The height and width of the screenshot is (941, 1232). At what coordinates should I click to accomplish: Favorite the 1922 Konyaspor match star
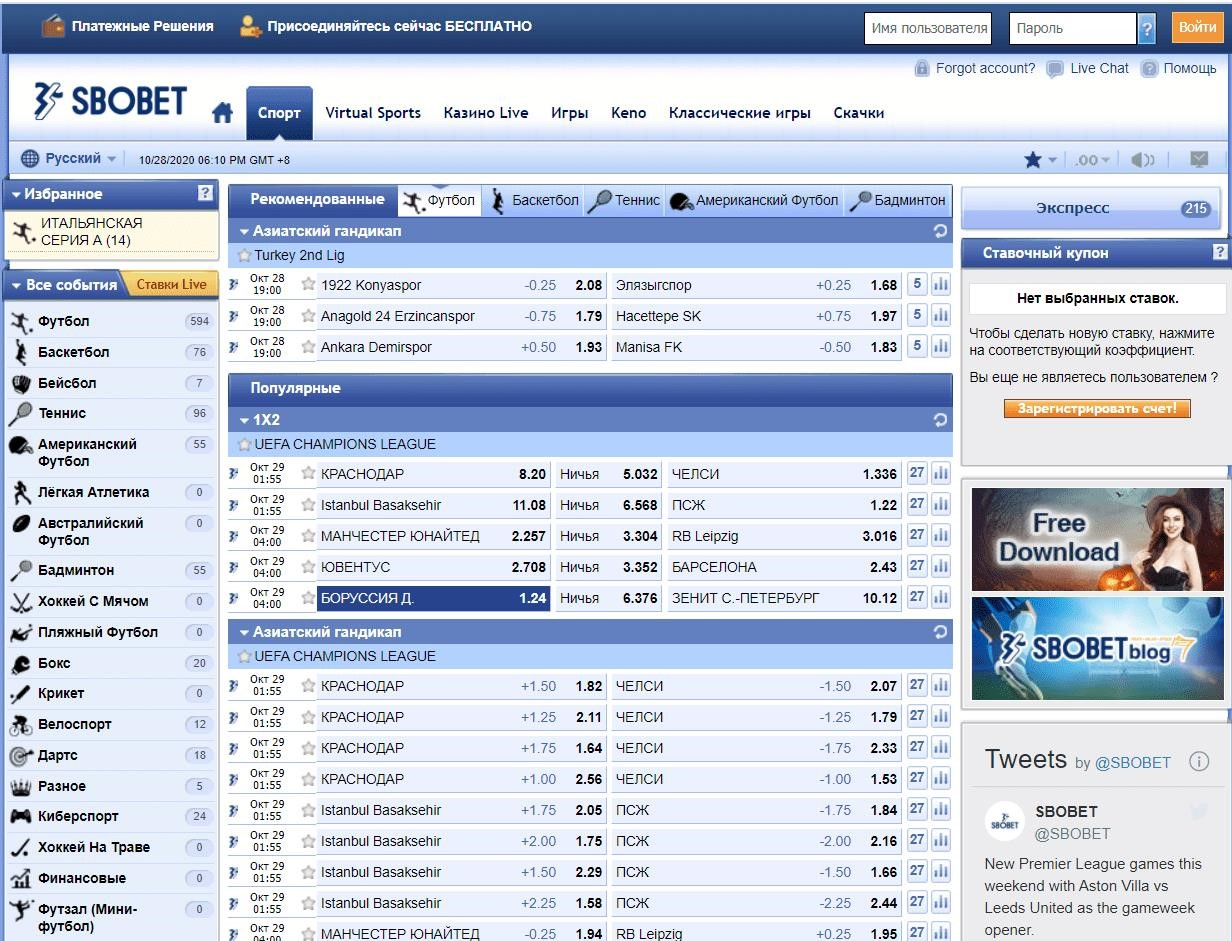click(308, 285)
